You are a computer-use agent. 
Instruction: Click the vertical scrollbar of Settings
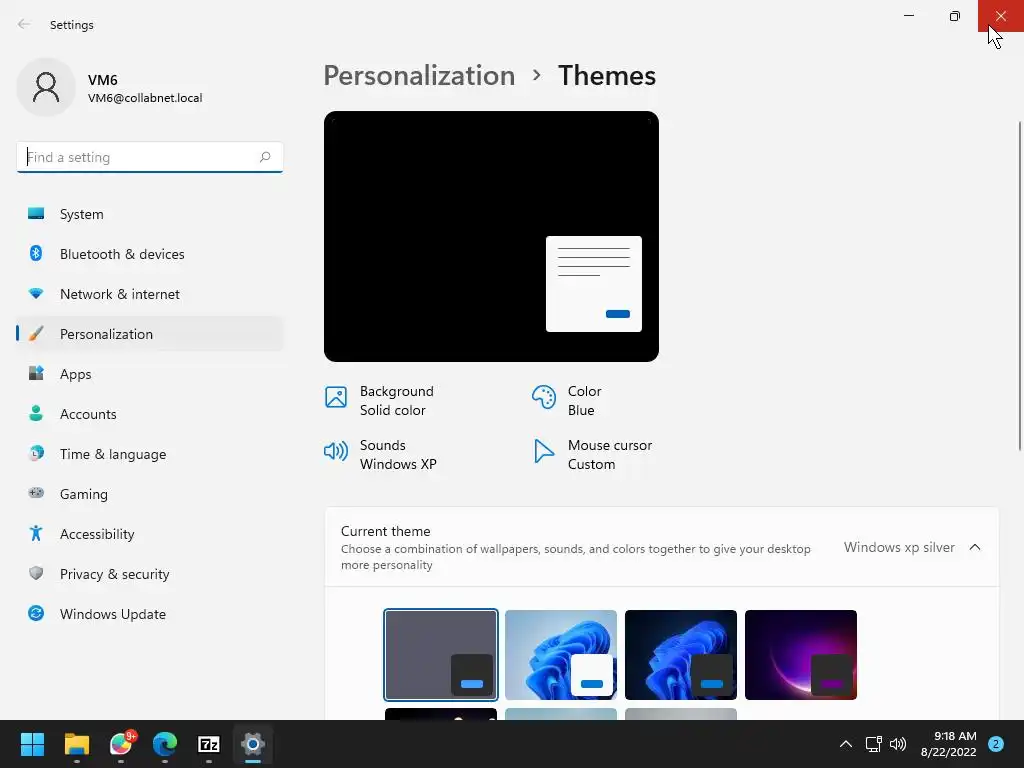pyautogui.click(x=1019, y=285)
